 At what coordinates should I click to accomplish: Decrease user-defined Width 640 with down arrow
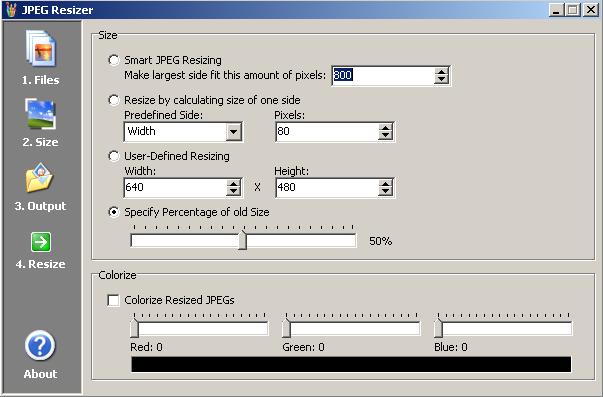233,192
